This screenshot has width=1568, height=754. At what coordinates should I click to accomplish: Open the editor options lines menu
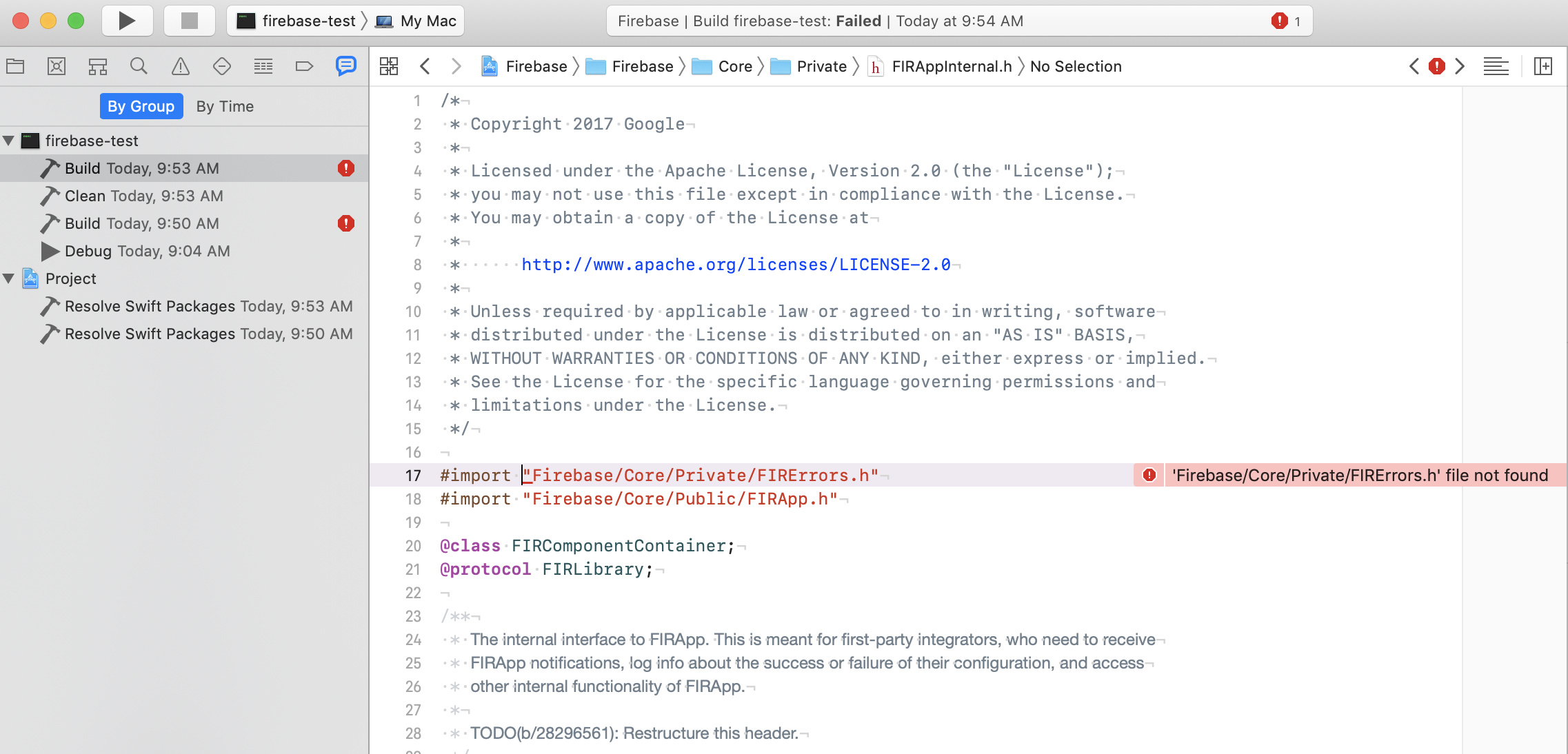tap(1496, 66)
